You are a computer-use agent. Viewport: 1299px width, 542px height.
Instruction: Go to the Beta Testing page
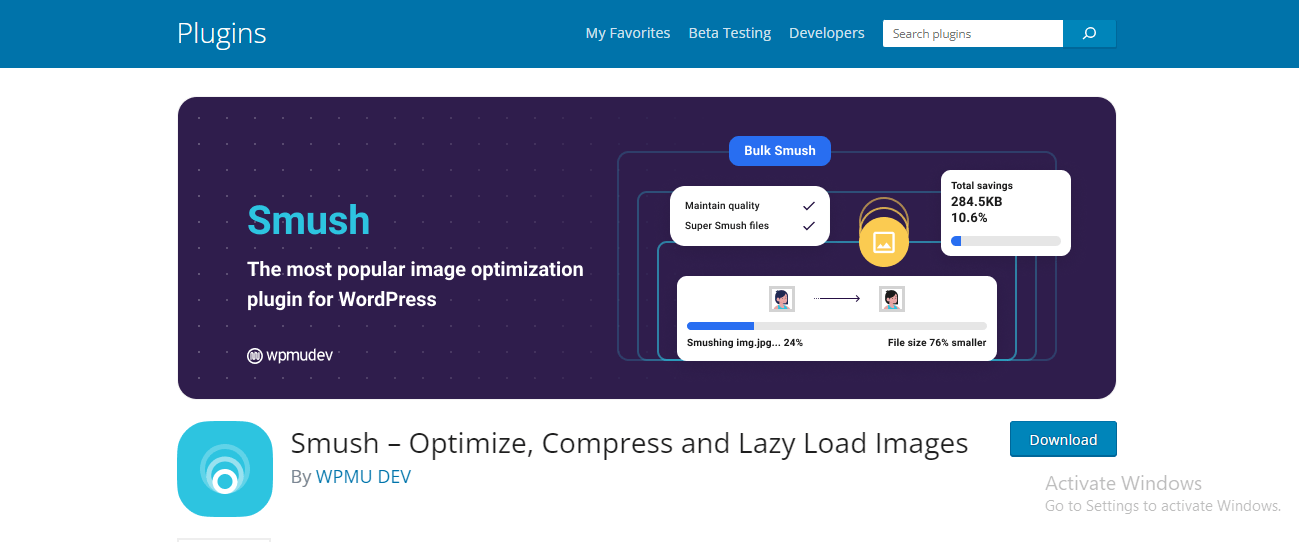point(729,33)
